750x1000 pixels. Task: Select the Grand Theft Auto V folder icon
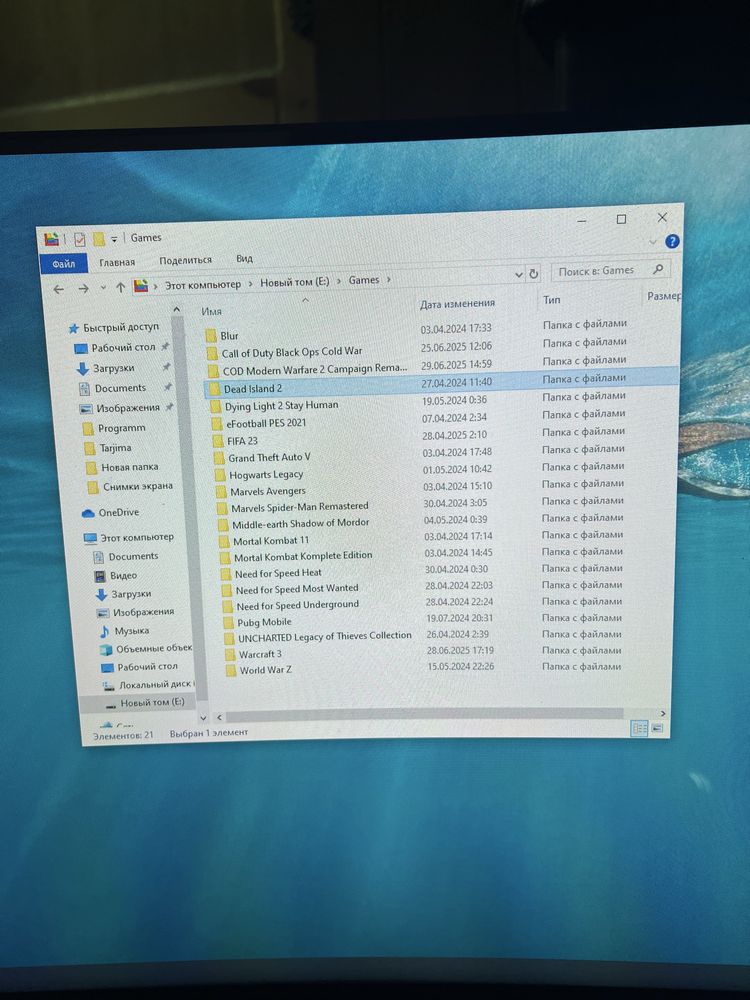pyautogui.click(x=219, y=458)
